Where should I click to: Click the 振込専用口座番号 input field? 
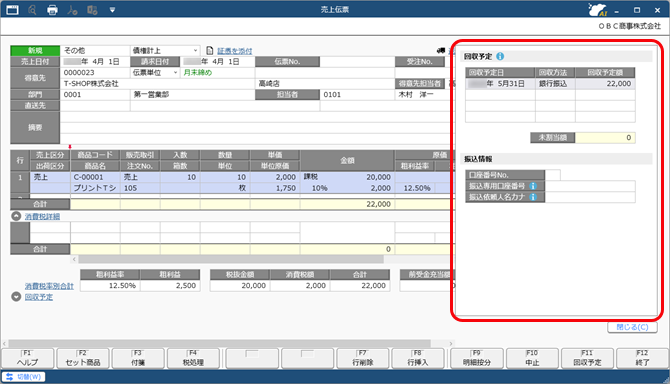pos(590,186)
